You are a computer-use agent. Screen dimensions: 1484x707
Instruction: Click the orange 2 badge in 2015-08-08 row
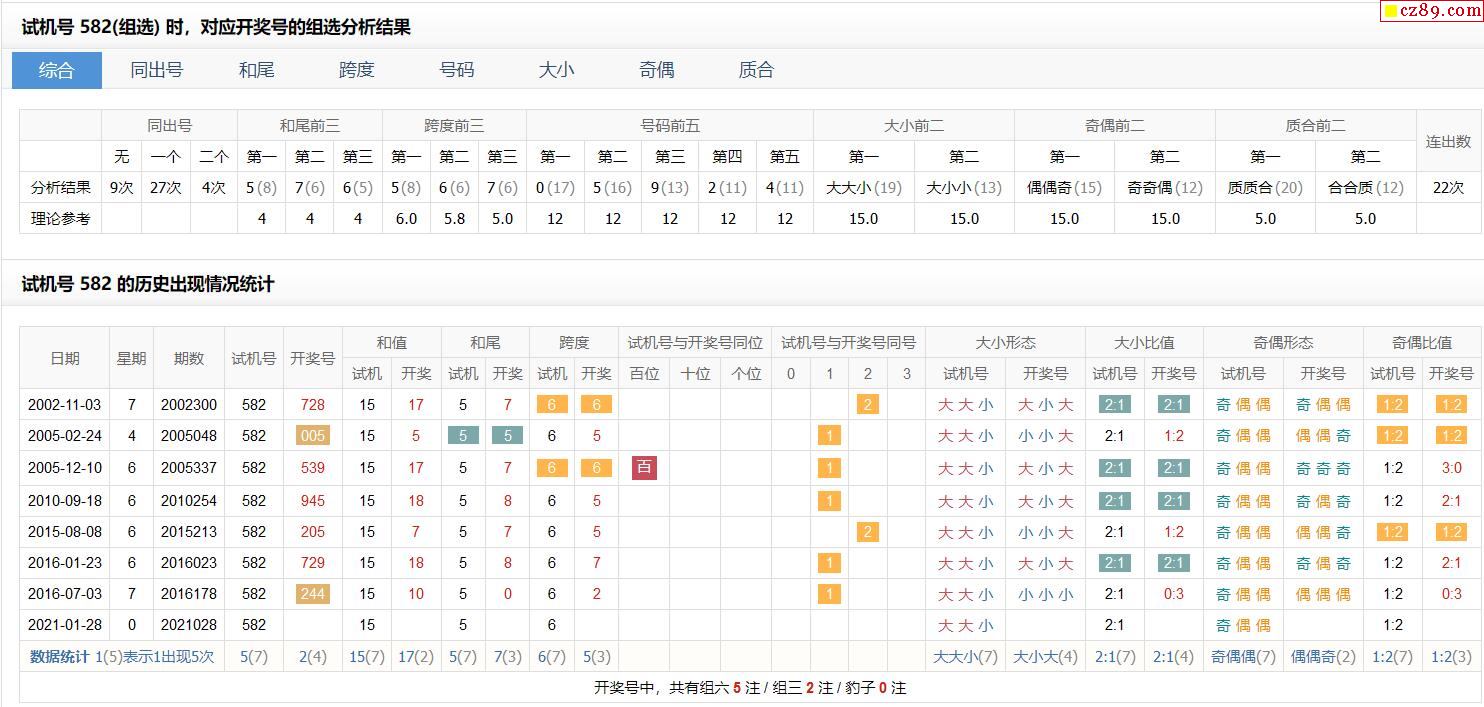click(x=868, y=532)
